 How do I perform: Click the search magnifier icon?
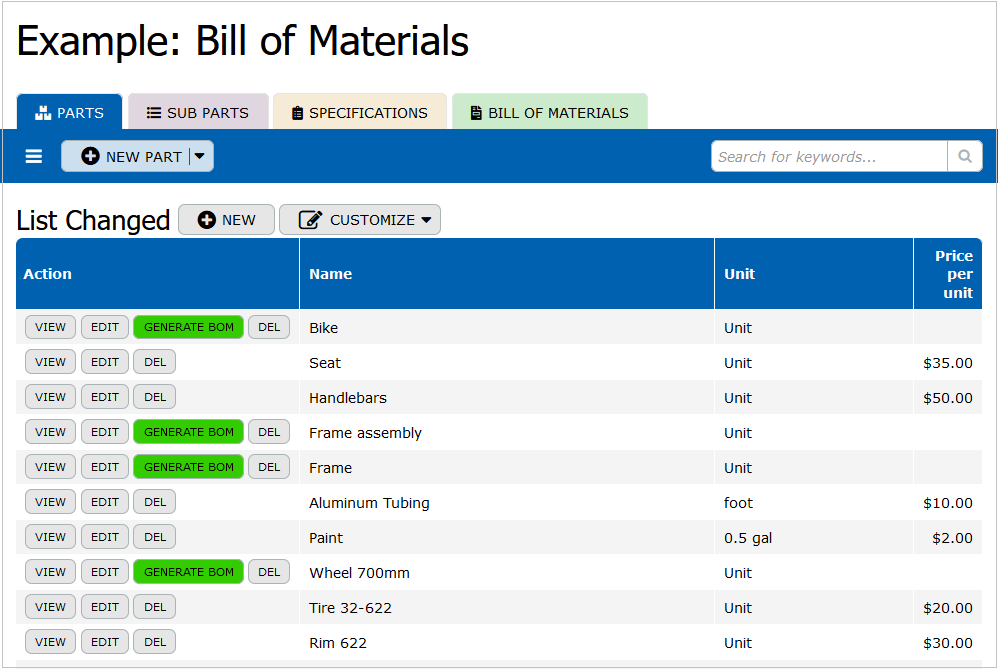965,156
